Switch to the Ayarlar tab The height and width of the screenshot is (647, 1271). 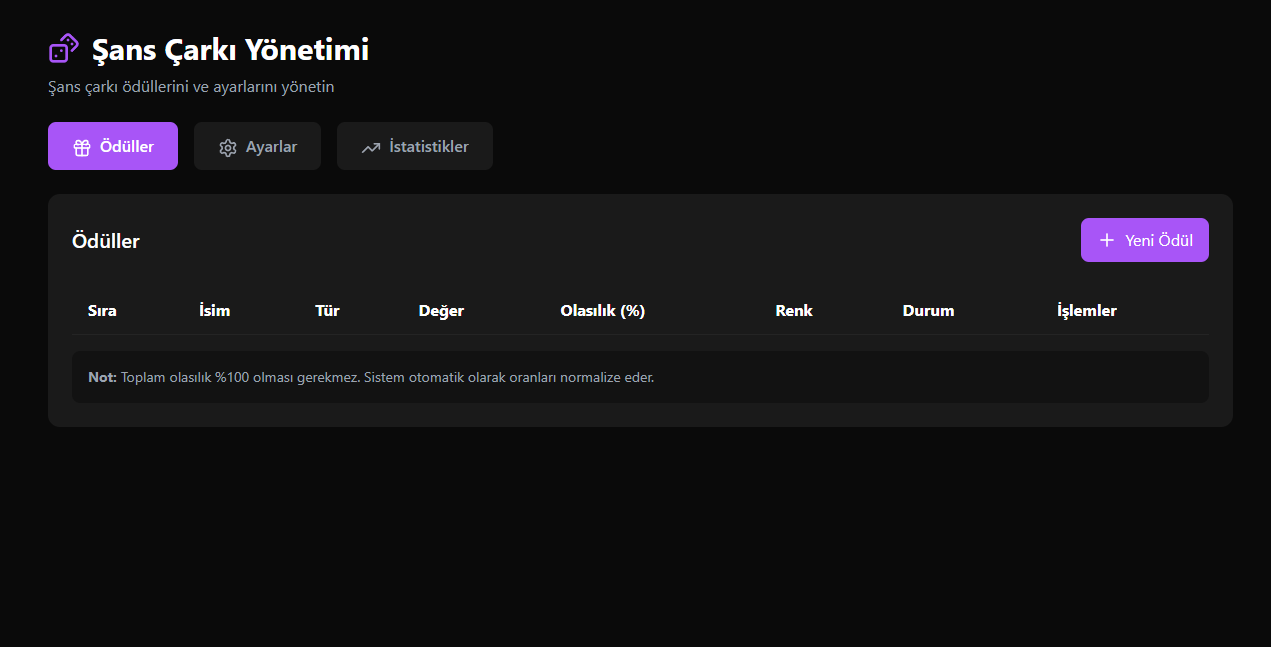click(257, 146)
